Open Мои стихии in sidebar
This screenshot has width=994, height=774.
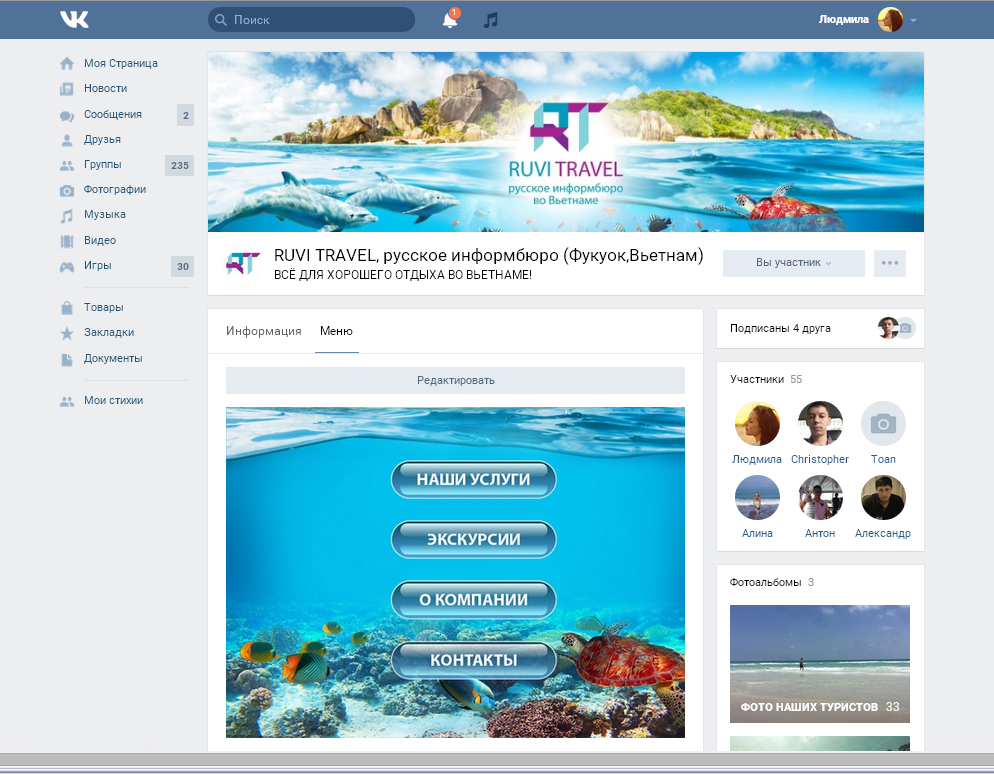coord(113,401)
